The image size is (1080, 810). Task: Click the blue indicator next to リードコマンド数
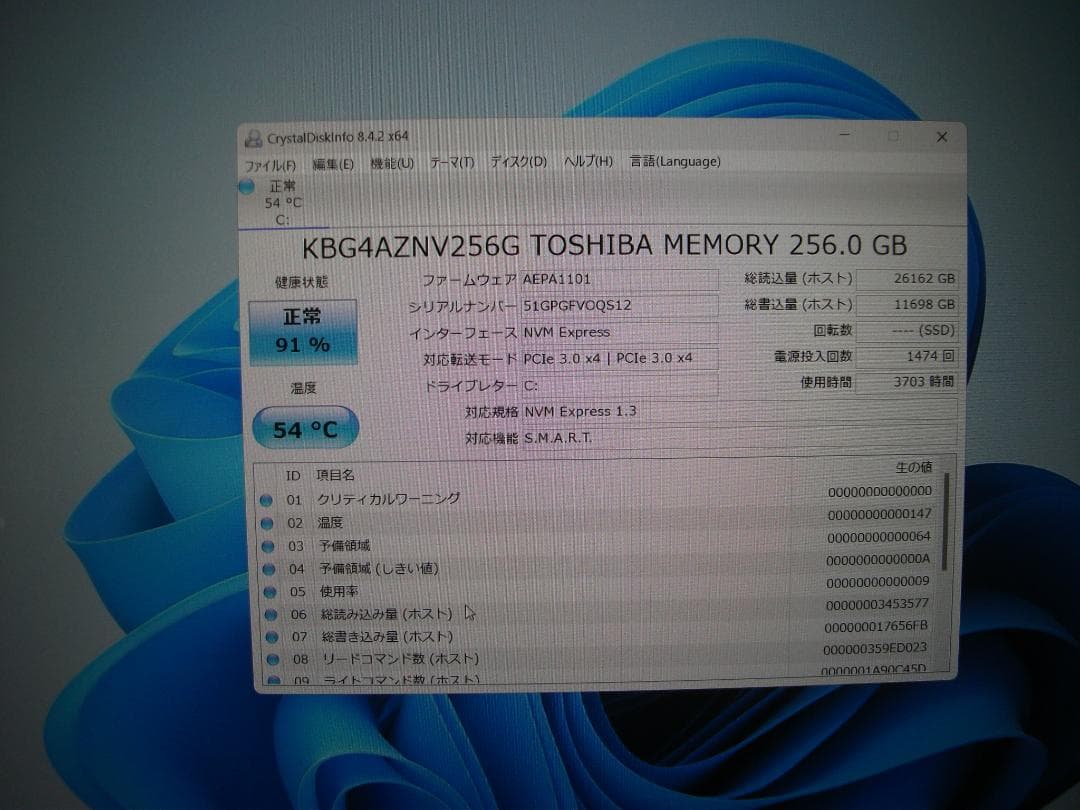267,660
